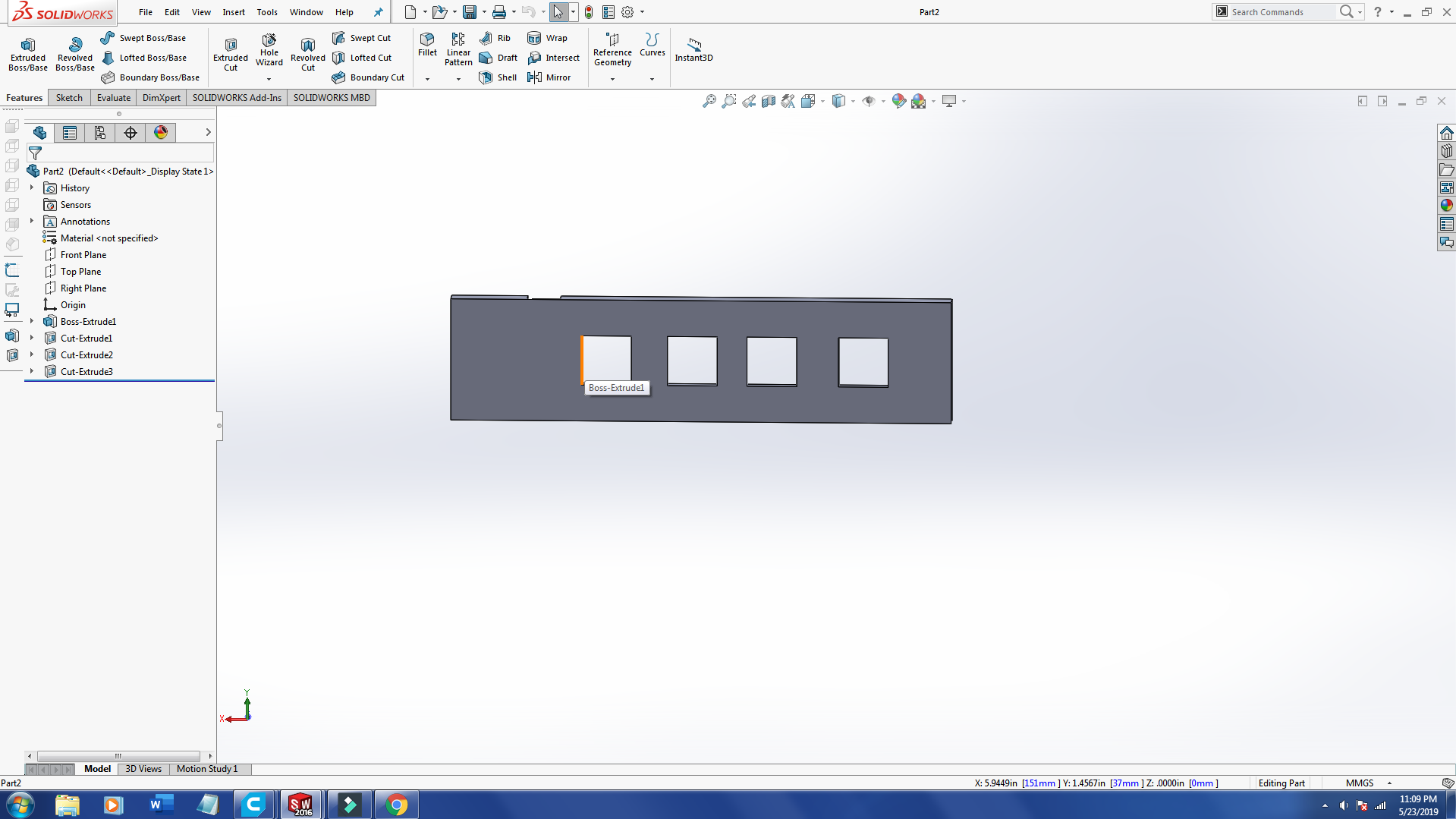Viewport: 1456px width, 819px height.
Task: Click the FeatureManager horizontal scrollbar
Action: point(118,756)
